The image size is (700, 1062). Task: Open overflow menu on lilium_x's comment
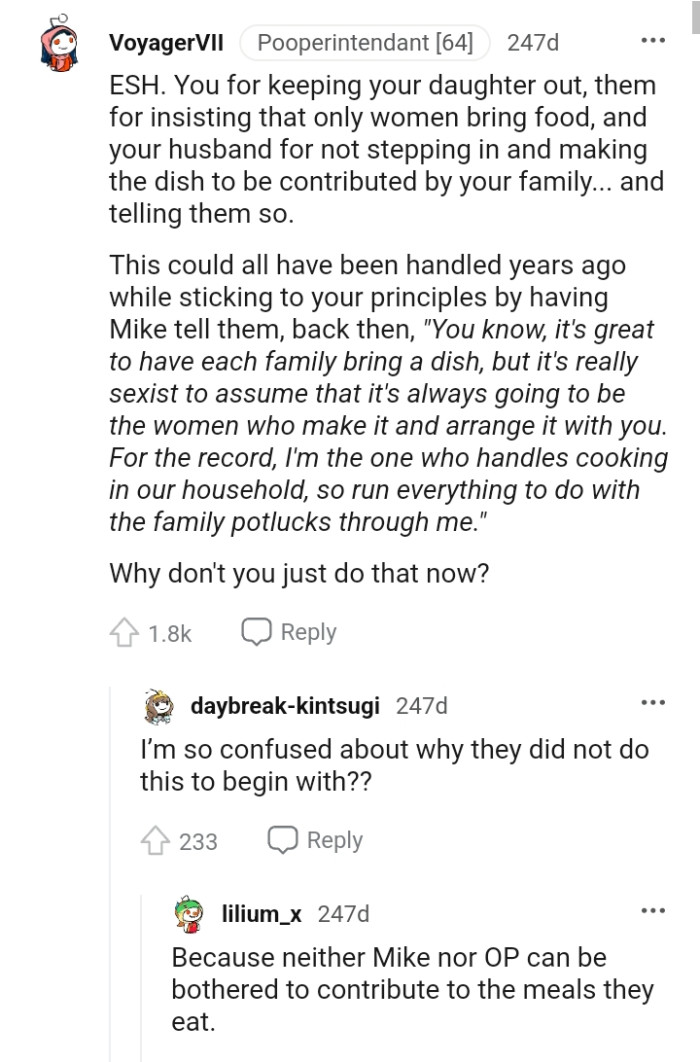652,911
